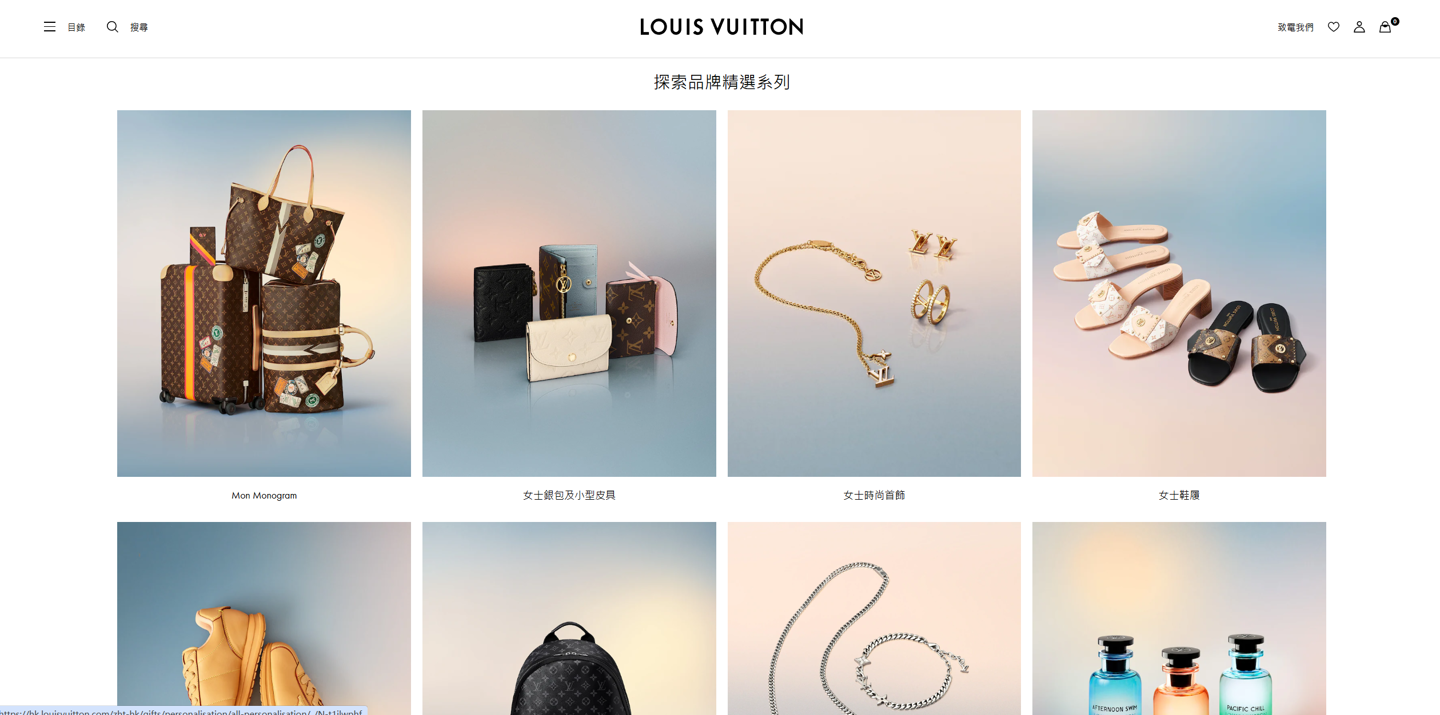This screenshot has width=1440, height=715.
Task: Open the wishlist heart icon
Action: pyautogui.click(x=1333, y=27)
